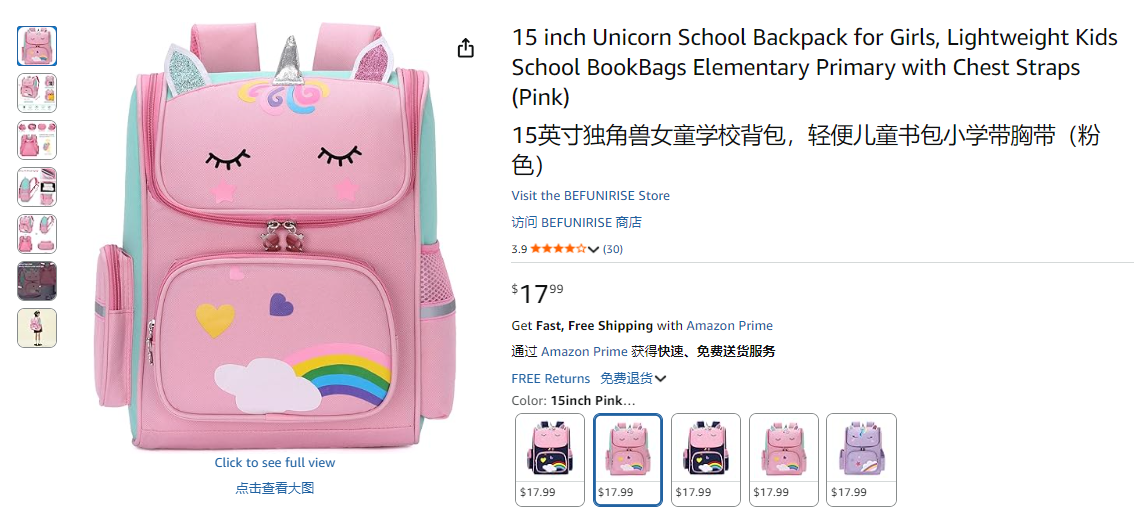Select the first product thumbnail in the gallery
Viewport: 1134px width, 516px height.
tap(37, 46)
